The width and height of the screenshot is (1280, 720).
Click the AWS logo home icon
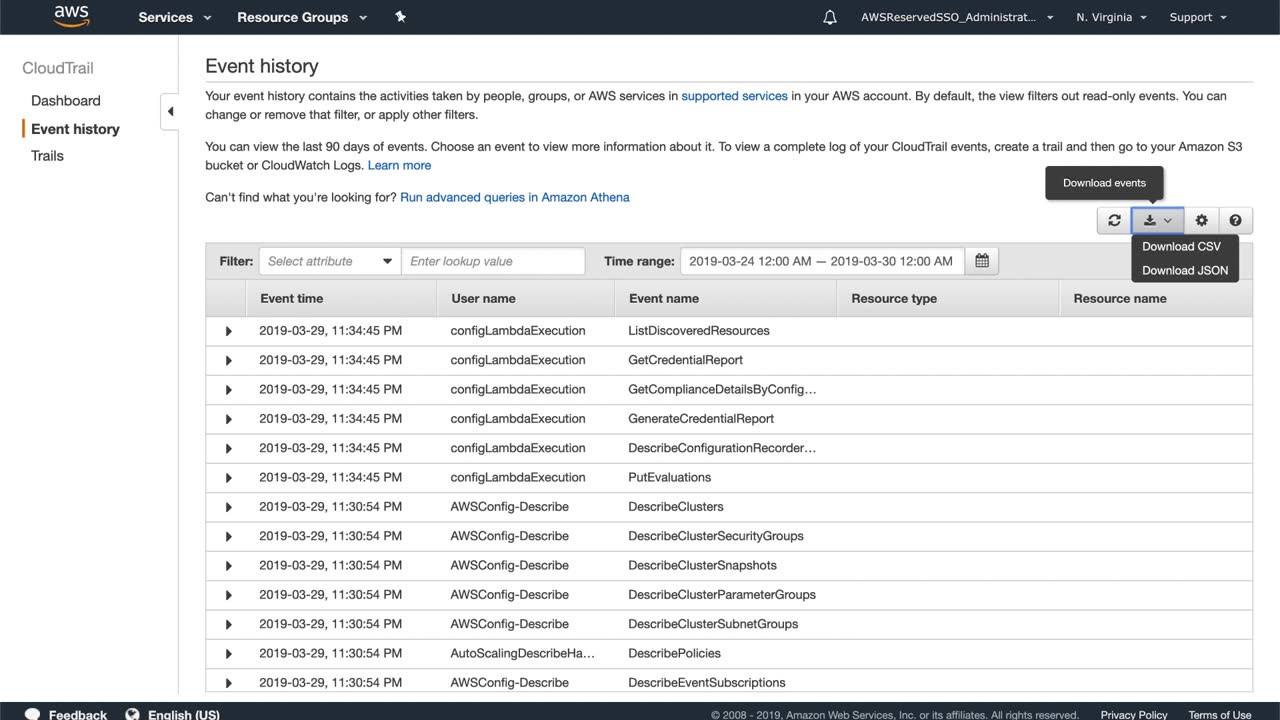point(71,16)
